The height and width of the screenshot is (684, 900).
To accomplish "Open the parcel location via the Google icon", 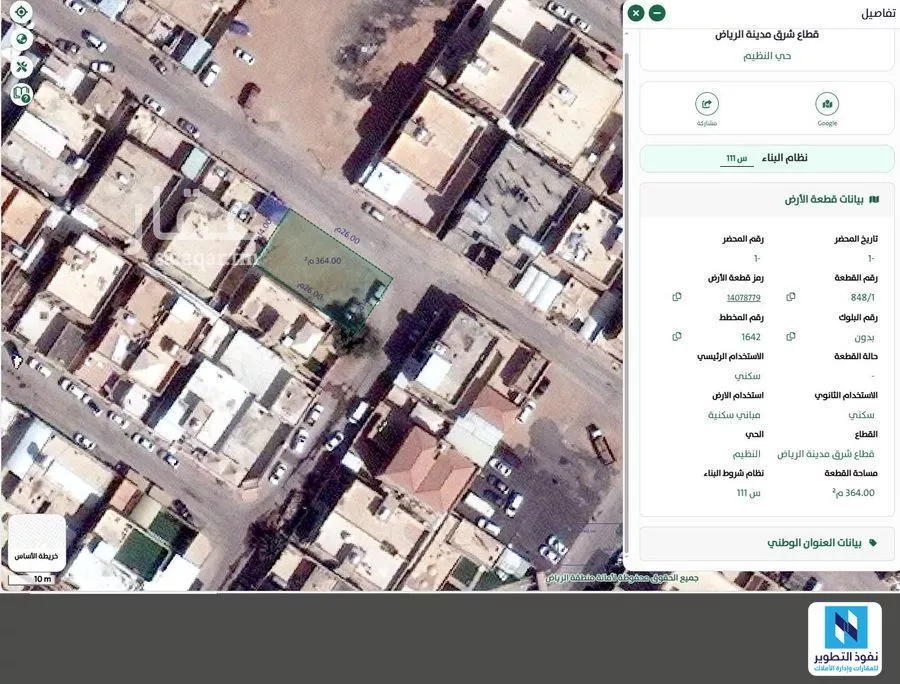I will tap(827, 106).
